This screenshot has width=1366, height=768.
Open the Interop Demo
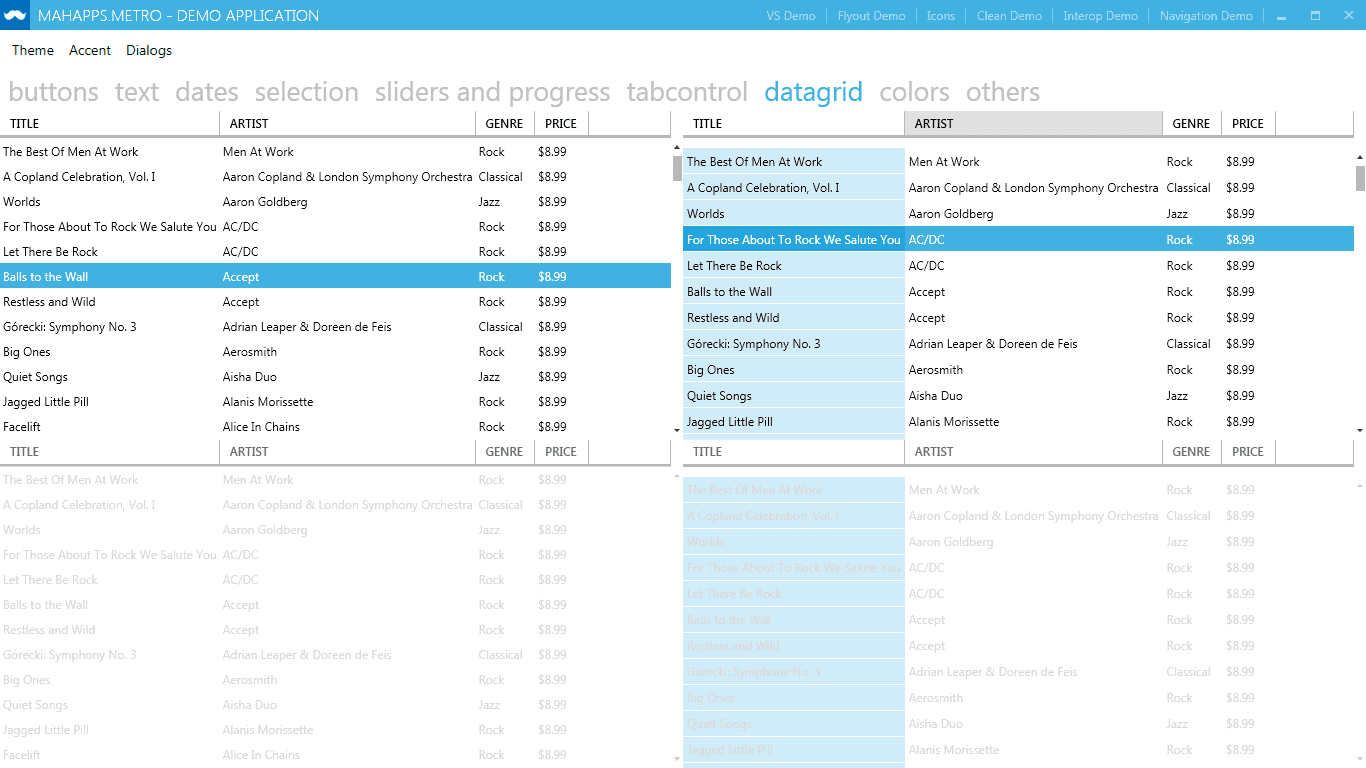click(x=1100, y=15)
